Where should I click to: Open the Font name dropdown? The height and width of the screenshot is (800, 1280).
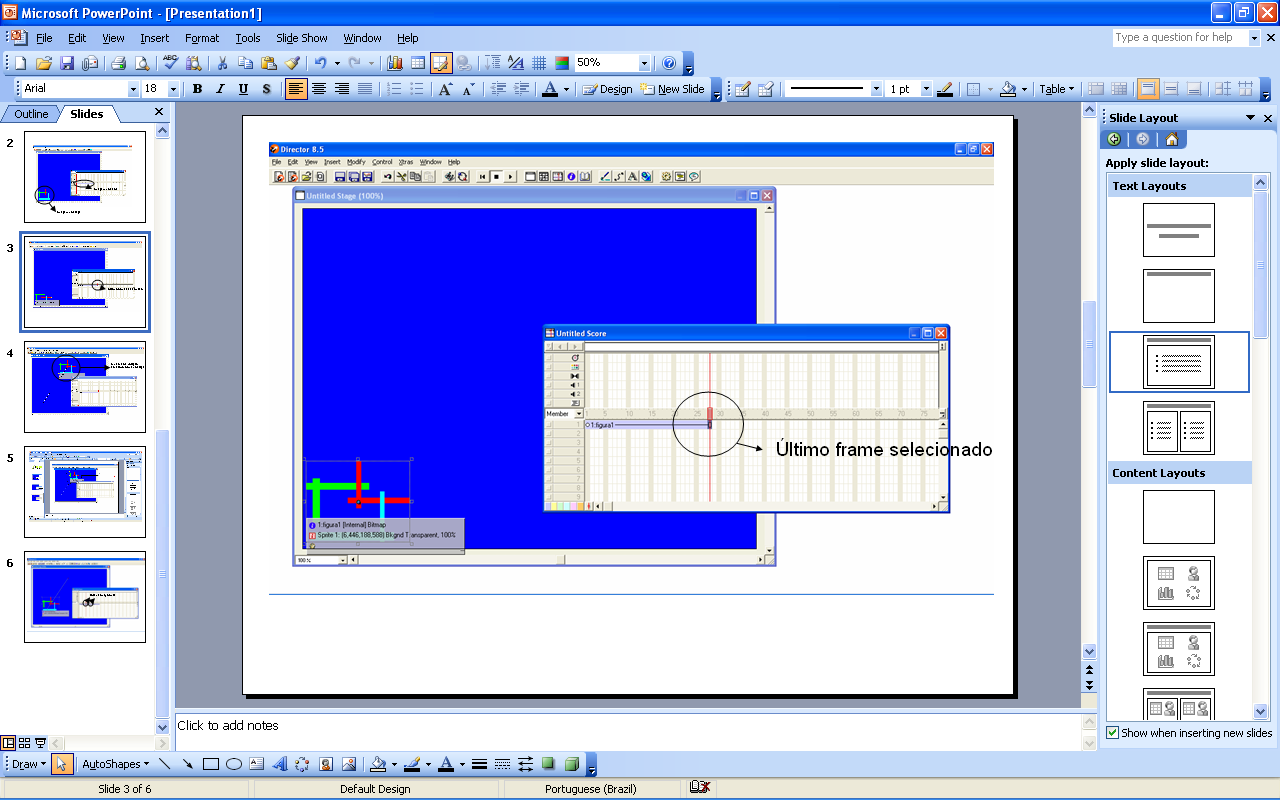133,89
